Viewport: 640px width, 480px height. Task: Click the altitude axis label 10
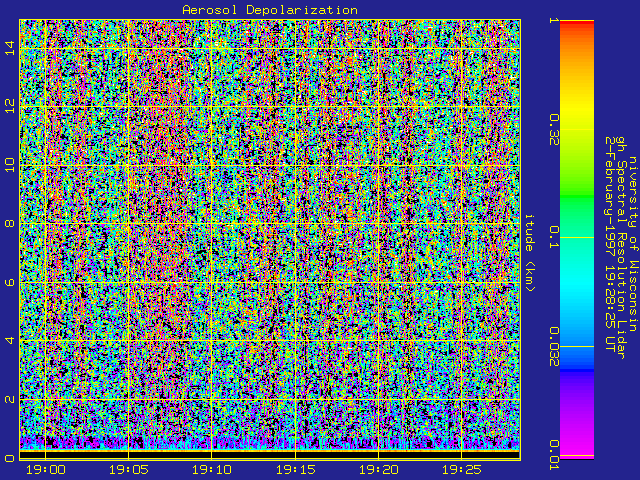10,165
